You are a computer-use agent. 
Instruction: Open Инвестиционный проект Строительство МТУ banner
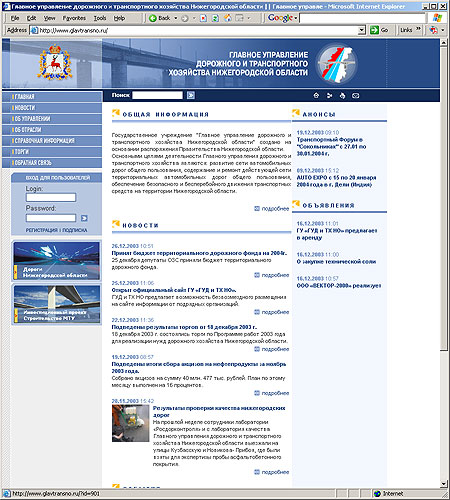57,304
